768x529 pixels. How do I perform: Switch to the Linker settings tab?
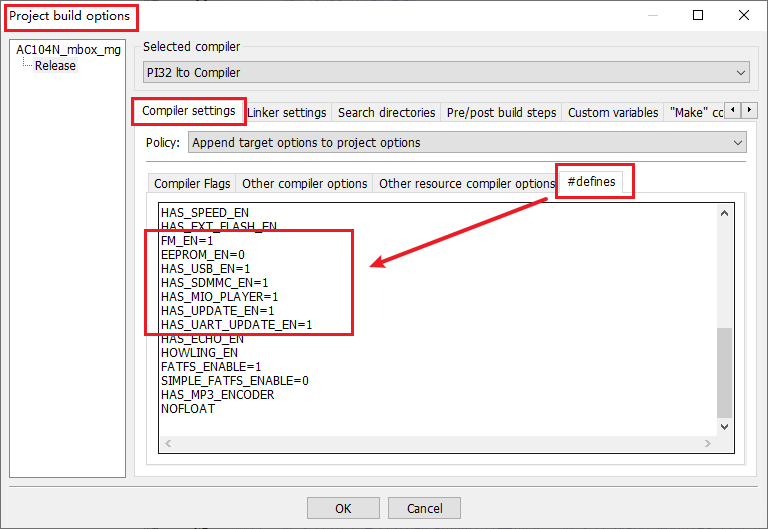pyautogui.click(x=287, y=113)
